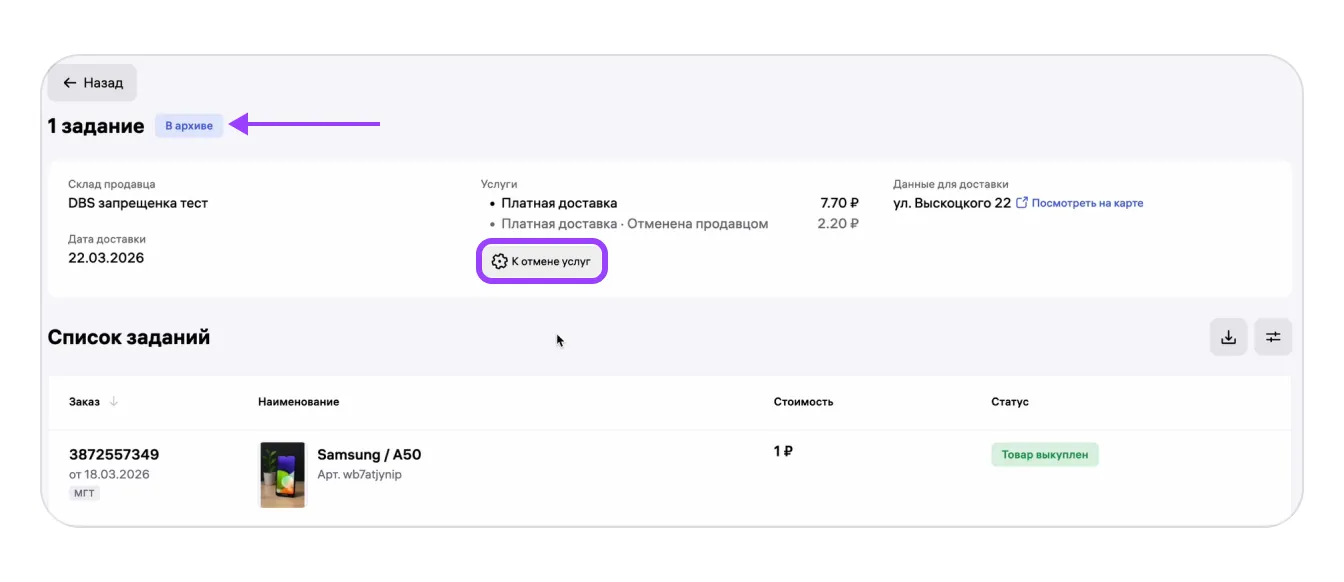The height and width of the screenshot is (582, 1344).
Task: Click the Товар выкуплен status badge
Action: [x=1045, y=455]
